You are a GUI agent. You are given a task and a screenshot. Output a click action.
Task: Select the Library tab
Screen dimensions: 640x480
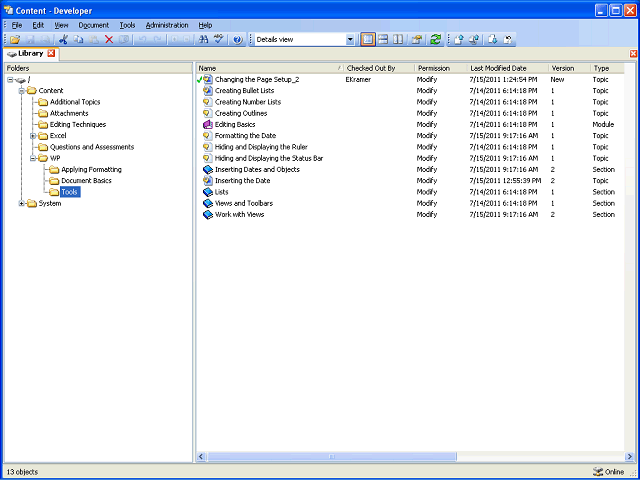[x=30, y=53]
